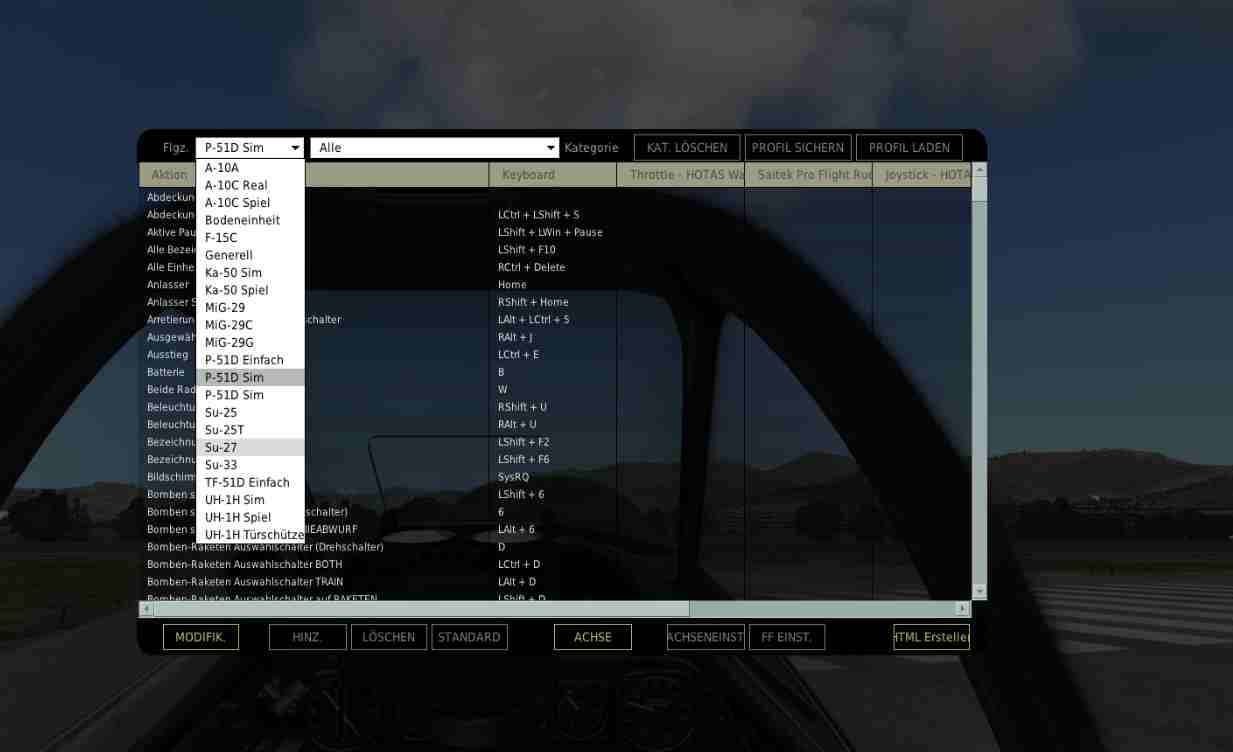Screen dimensions: 1233x752
Task: Select the LAlt + 6 binding cell
Action: (552, 530)
